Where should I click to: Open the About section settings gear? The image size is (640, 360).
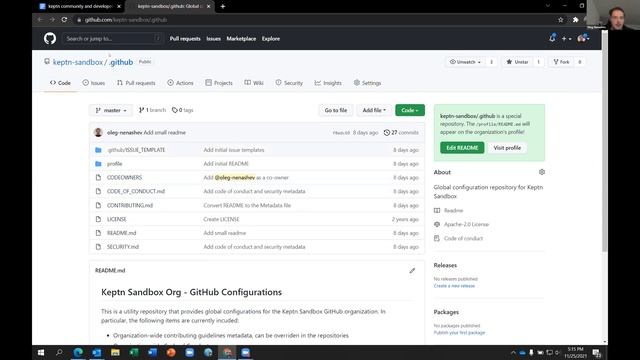point(542,172)
